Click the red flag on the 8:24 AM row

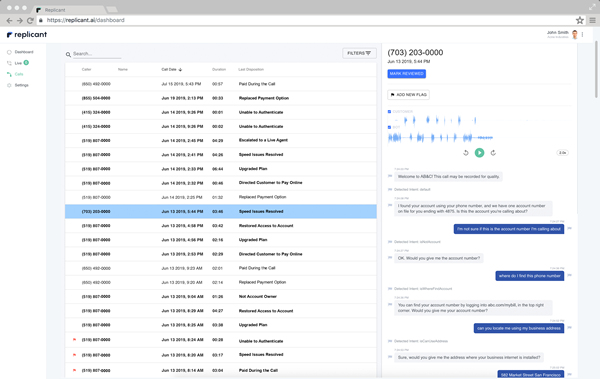pos(75,340)
